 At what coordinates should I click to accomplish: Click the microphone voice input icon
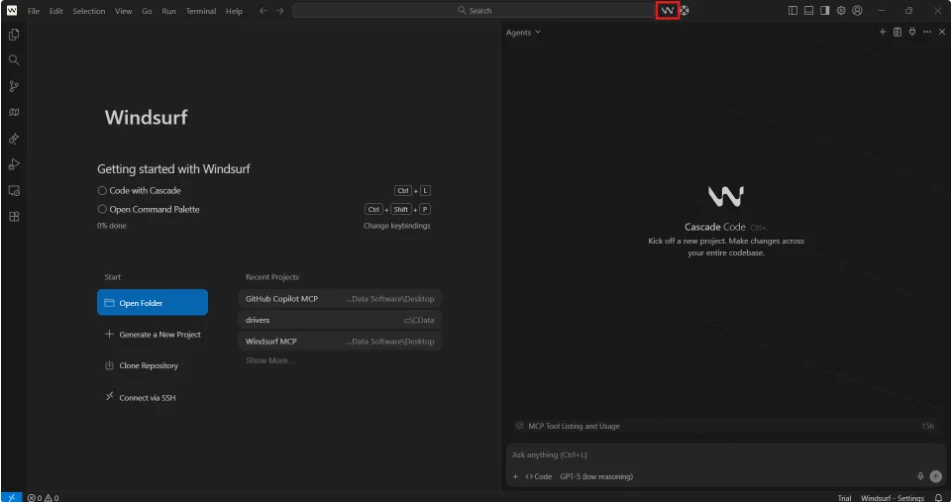[x=920, y=477]
